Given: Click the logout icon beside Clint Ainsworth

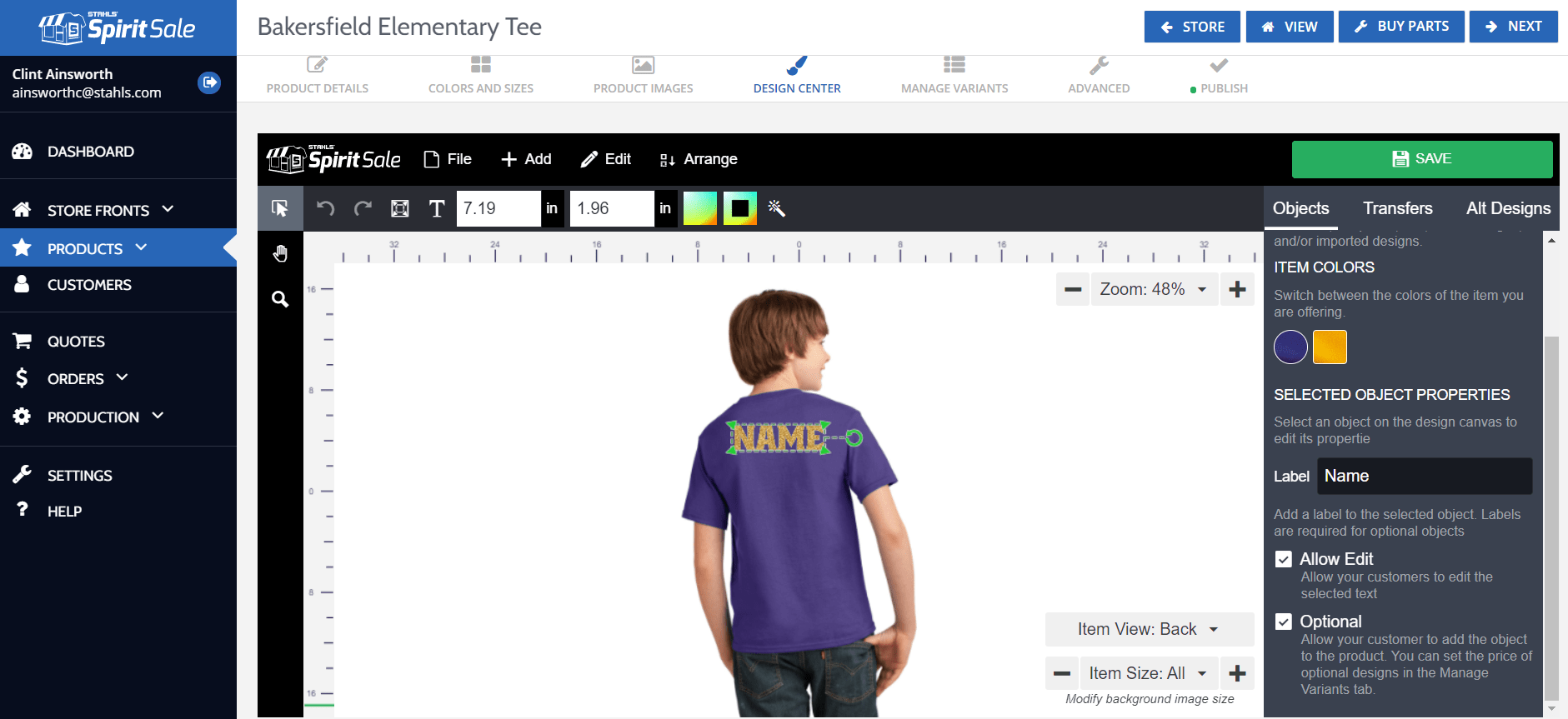Looking at the screenshot, I should (209, 82).
